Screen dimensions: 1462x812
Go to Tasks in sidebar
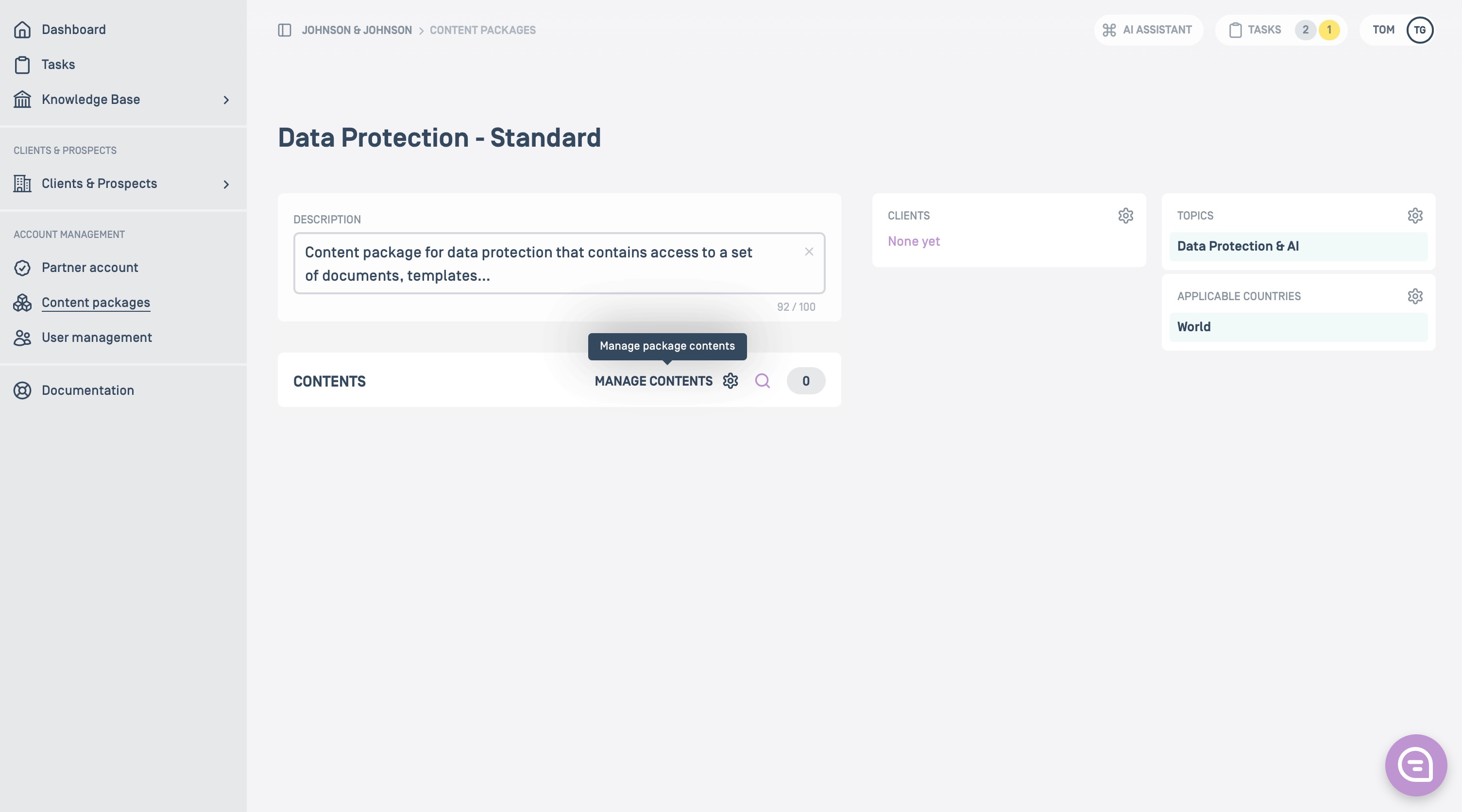58,65
